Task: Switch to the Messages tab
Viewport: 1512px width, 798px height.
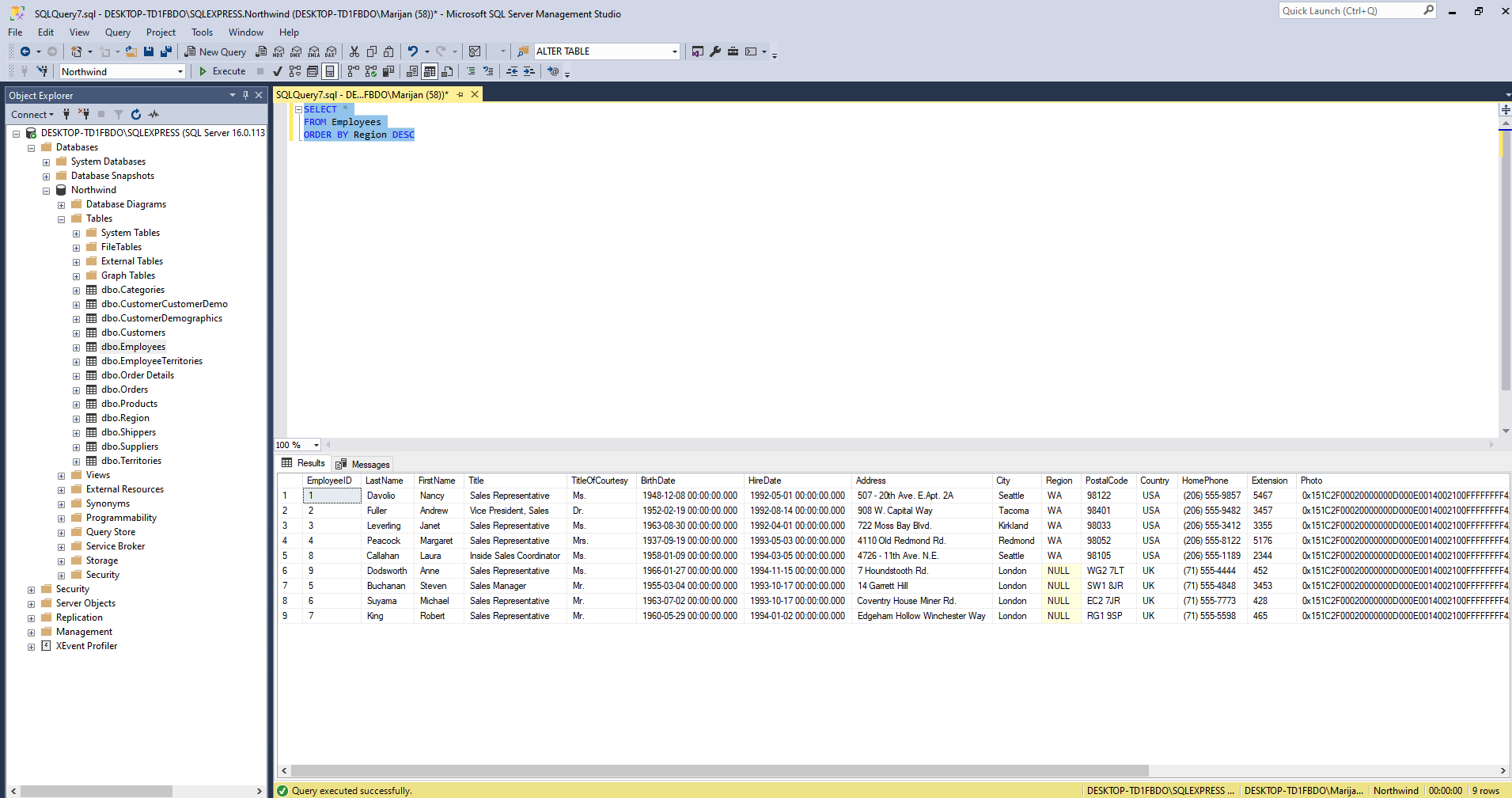Action: click(x=363, y=465)
